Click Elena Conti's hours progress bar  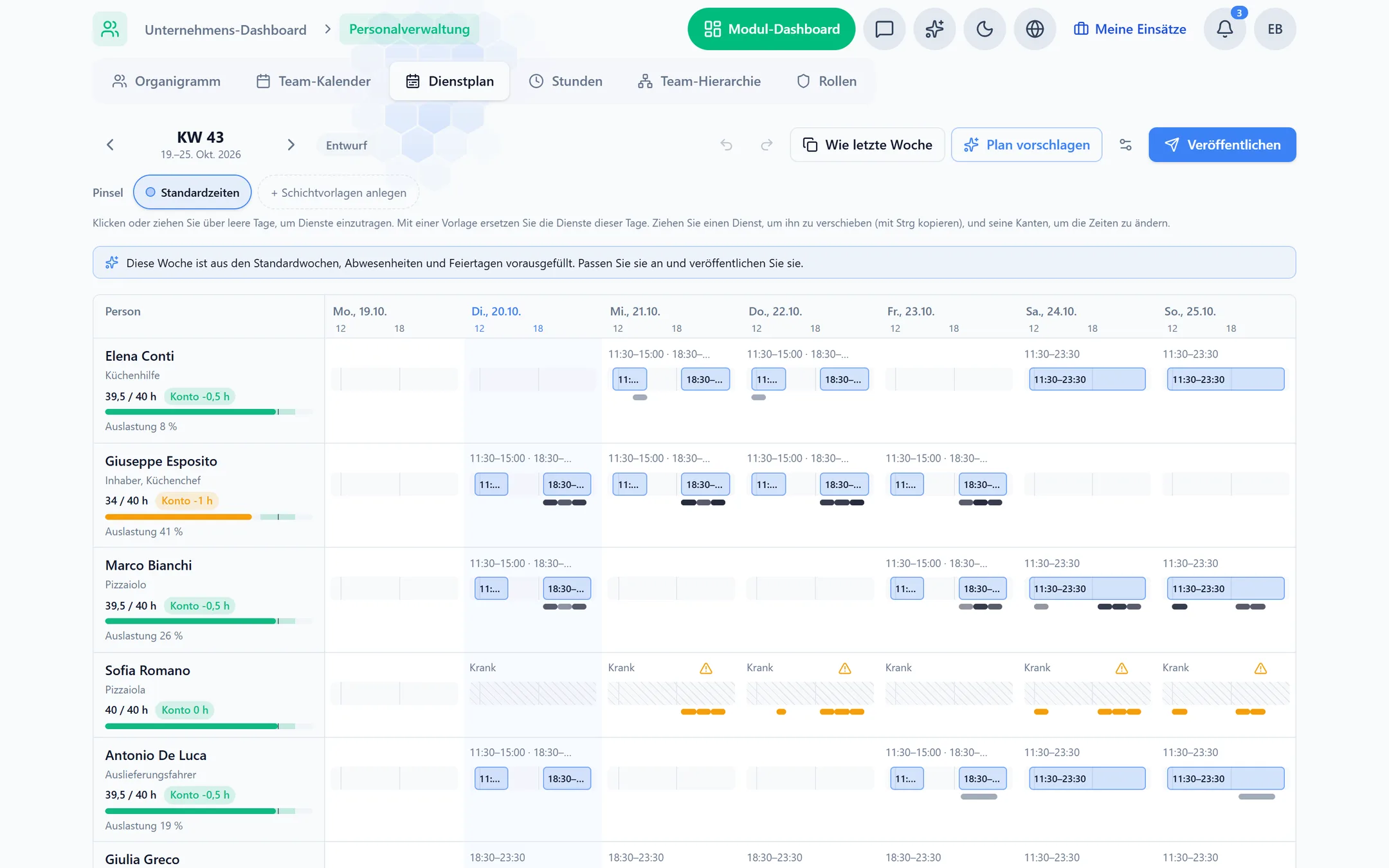(208, 411)
